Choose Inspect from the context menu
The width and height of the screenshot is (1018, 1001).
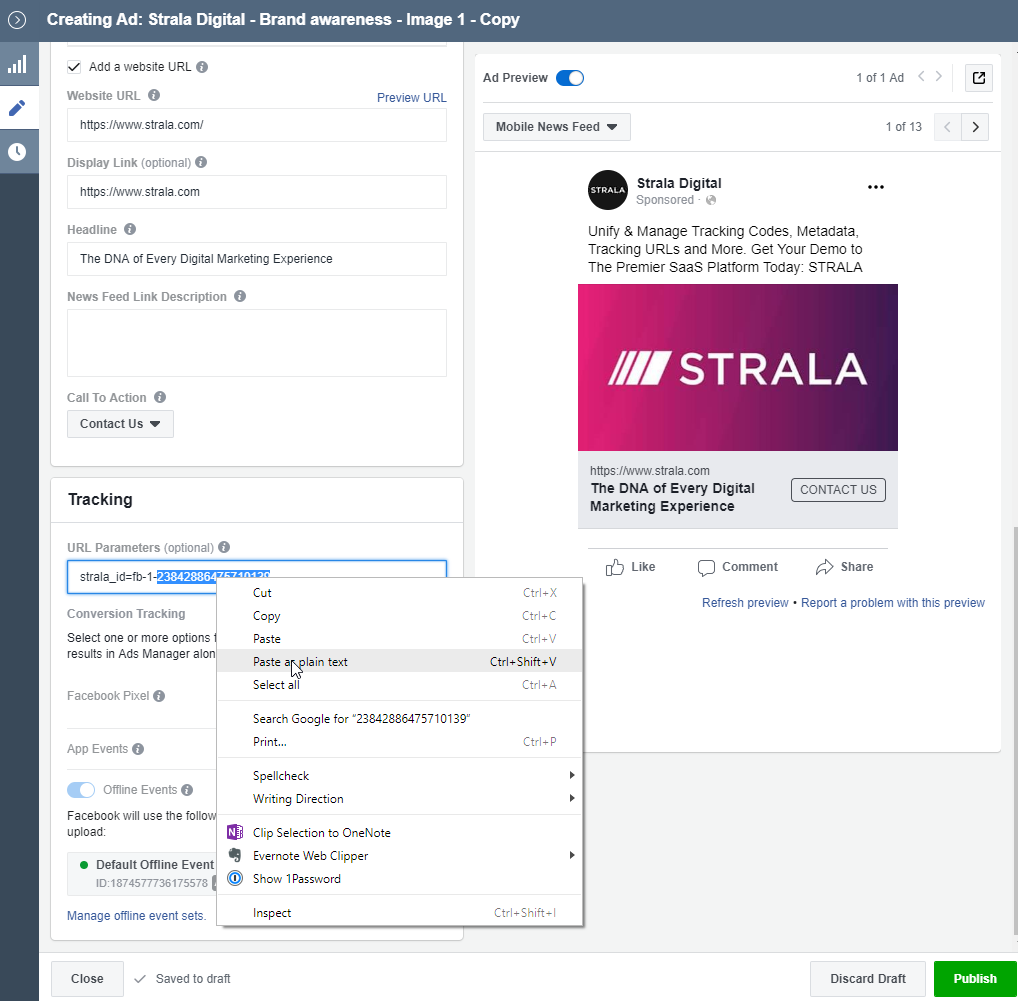400,913
